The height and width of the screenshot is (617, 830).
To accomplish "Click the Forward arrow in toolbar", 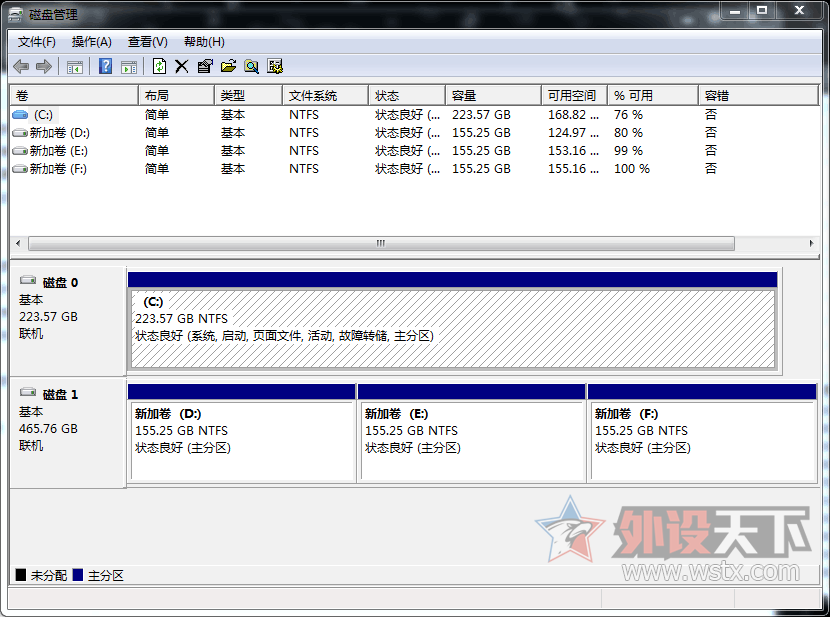I will click(x=44, y=67).
